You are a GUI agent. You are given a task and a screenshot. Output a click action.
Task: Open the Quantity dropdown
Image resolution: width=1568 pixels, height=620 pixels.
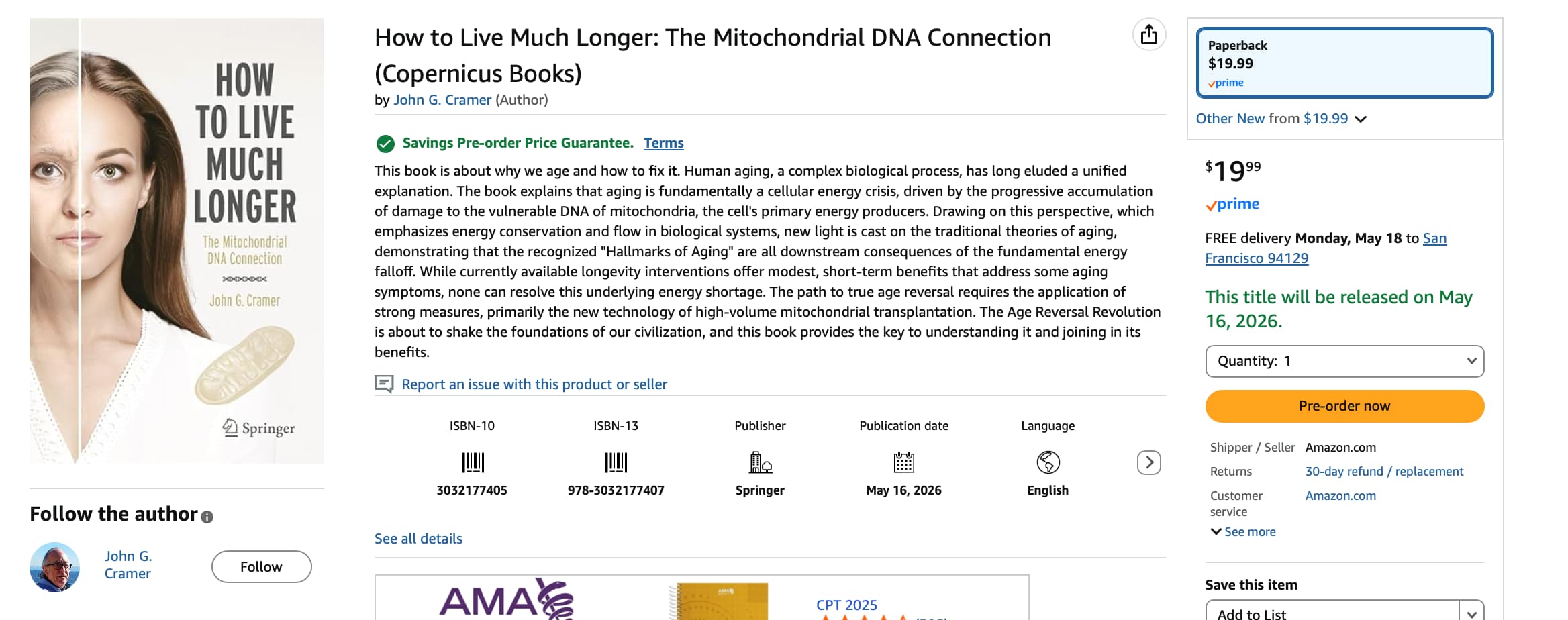1344,361
